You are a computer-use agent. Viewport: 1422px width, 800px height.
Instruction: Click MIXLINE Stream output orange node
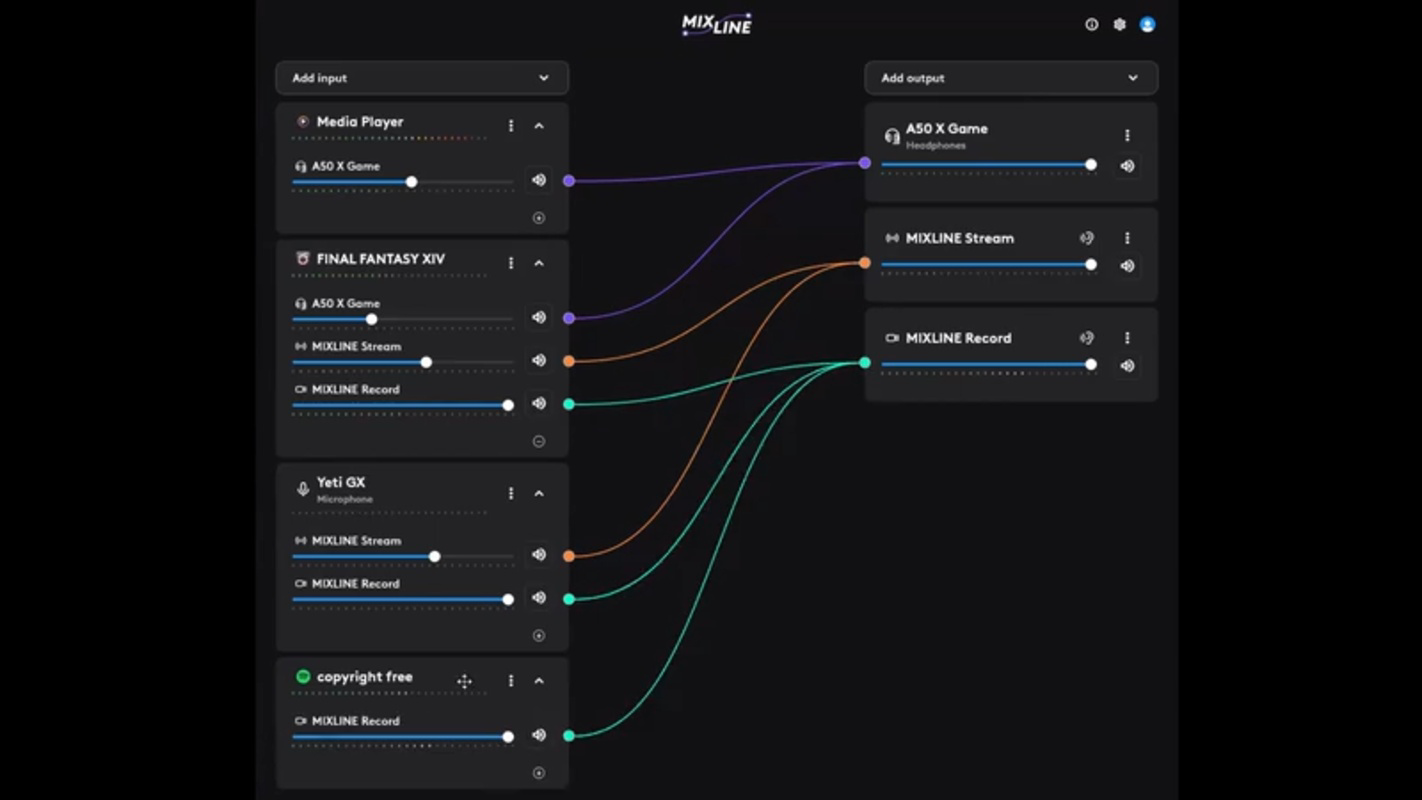[x=865, y=263]
